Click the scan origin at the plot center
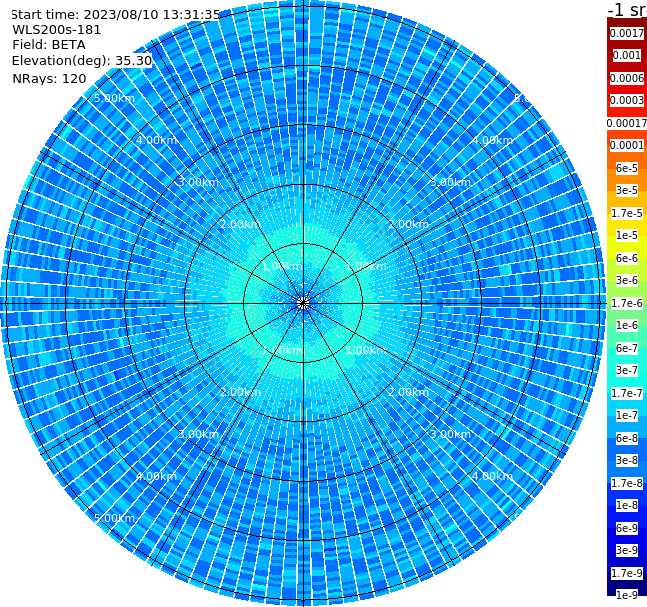 pos(303,304)
